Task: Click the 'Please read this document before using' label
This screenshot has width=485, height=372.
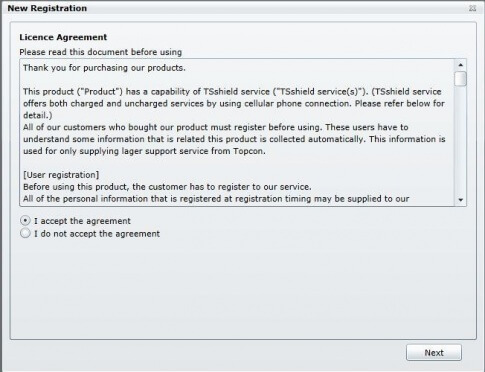Action: (100, 52)
